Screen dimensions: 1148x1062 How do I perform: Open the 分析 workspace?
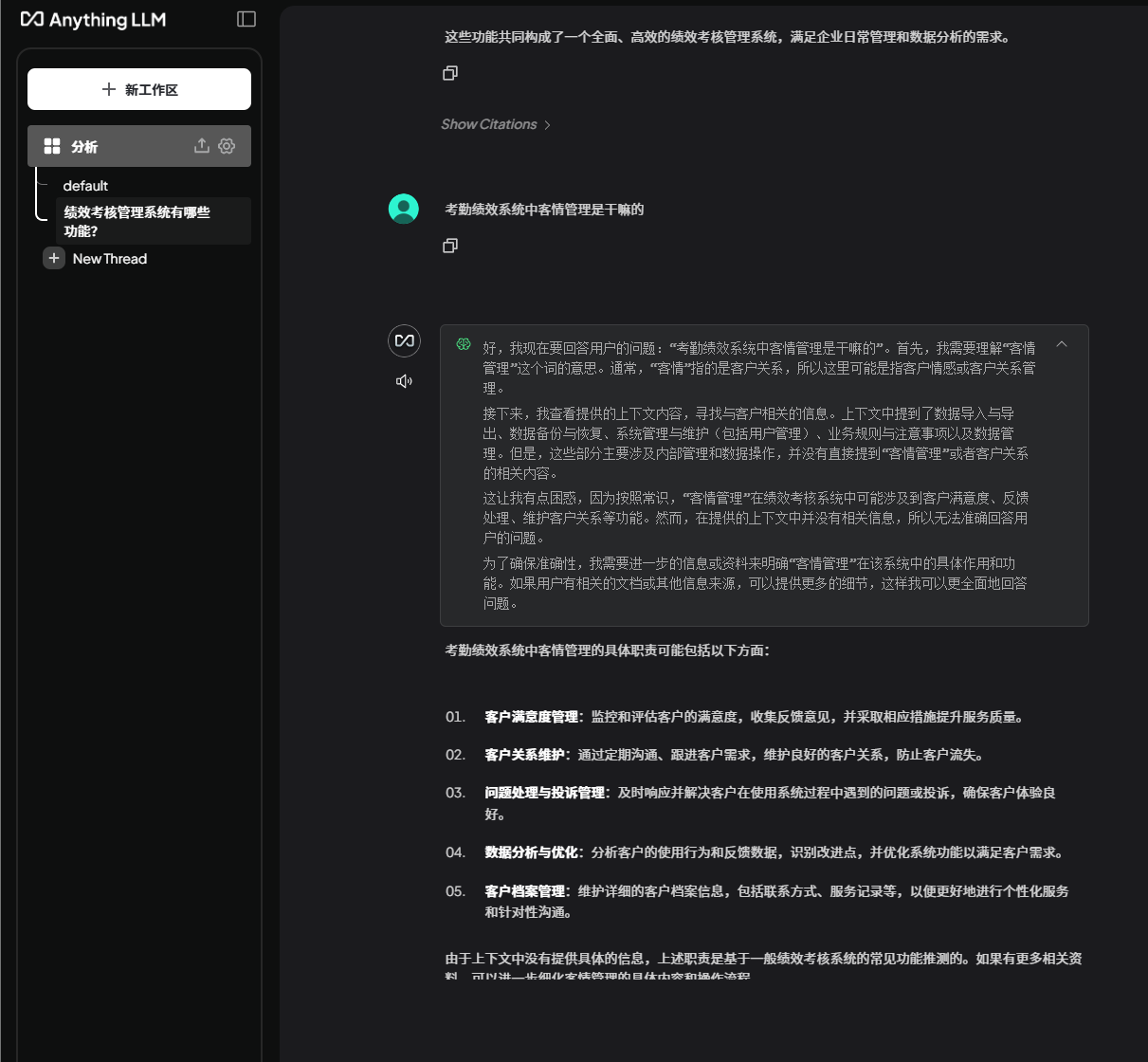pyautogui.click(x=139, y=146)
